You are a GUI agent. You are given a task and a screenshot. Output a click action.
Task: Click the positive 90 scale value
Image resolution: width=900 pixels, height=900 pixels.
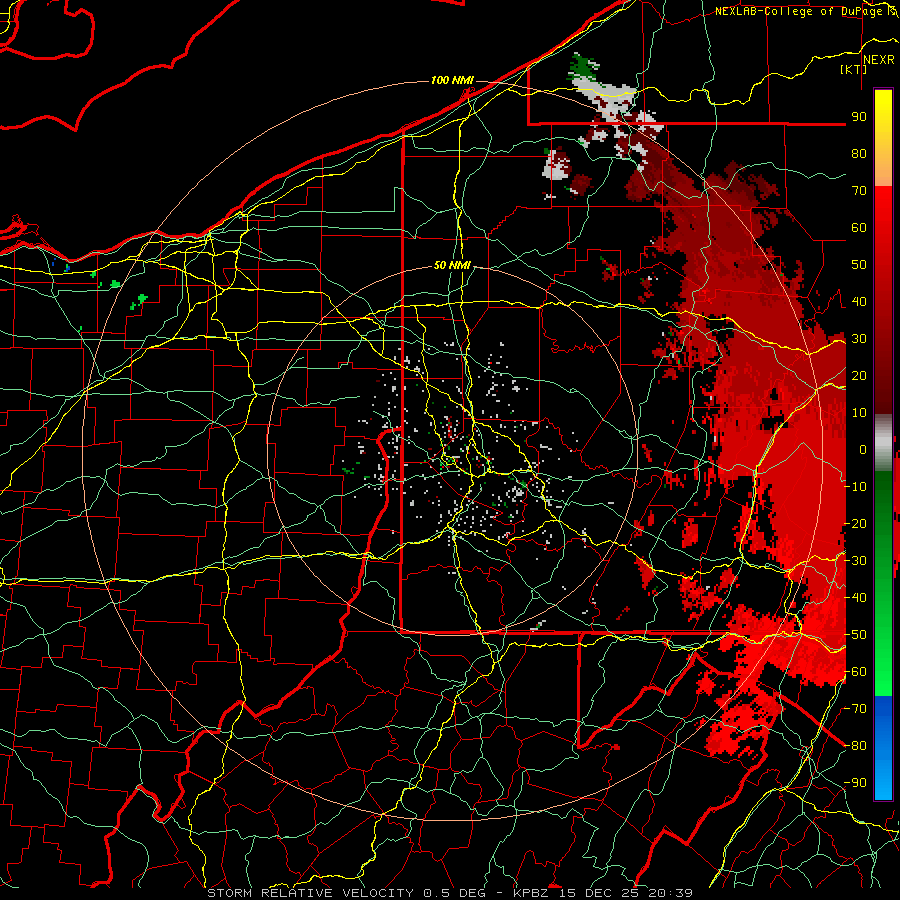(x=859, y=117)
